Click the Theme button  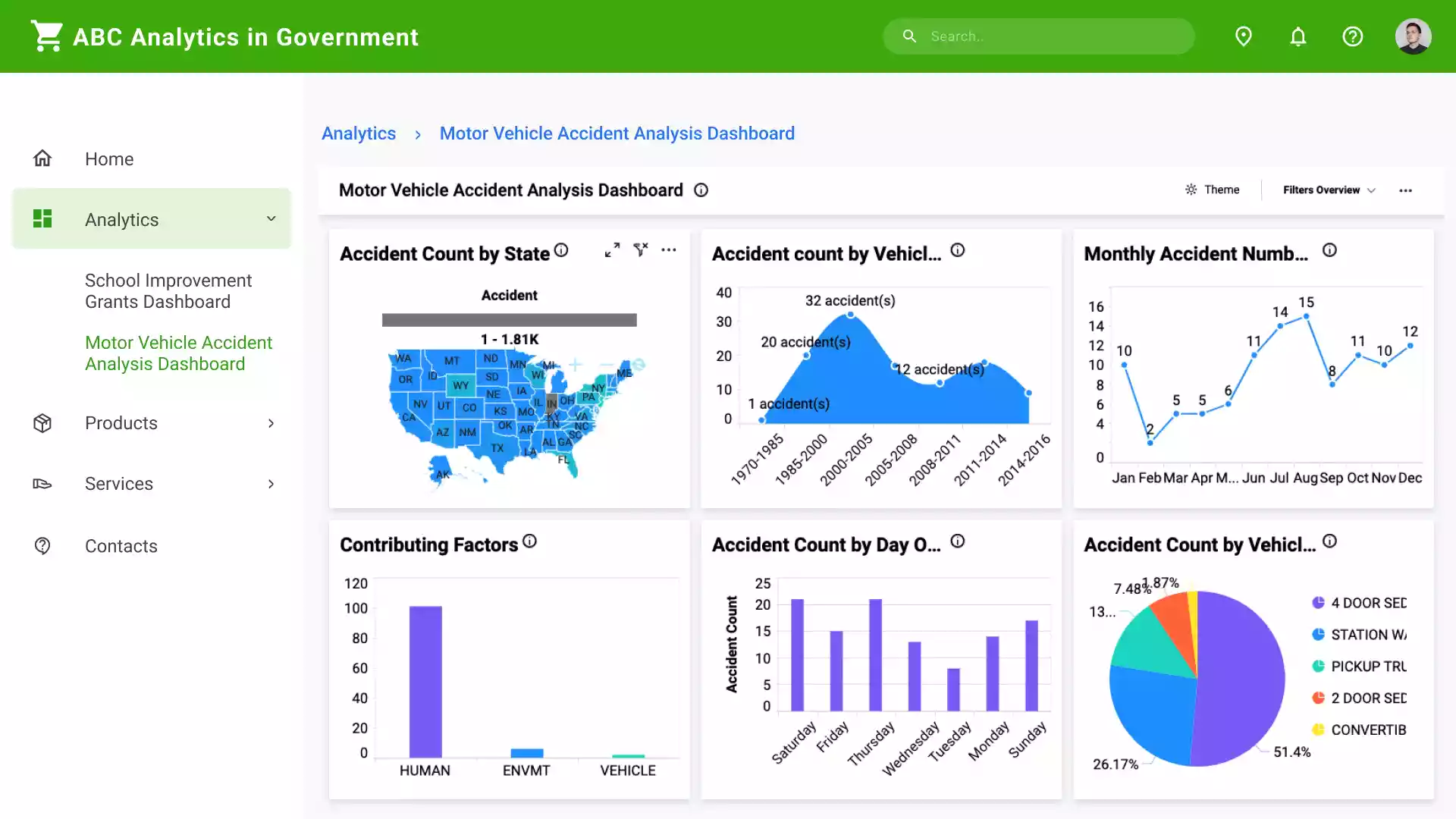click(1213, 190)
